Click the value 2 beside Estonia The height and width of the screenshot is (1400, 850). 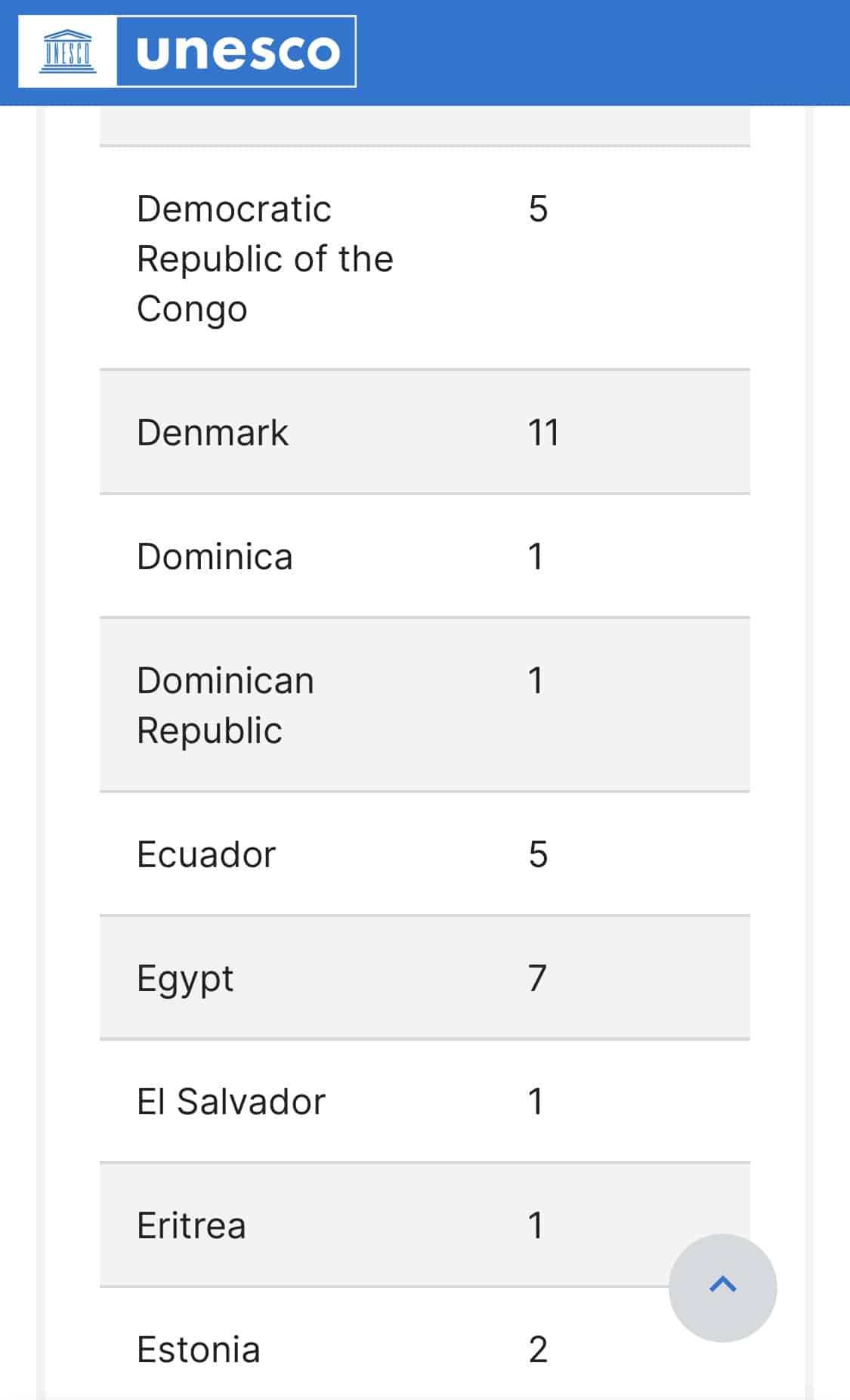(538, 1350)
